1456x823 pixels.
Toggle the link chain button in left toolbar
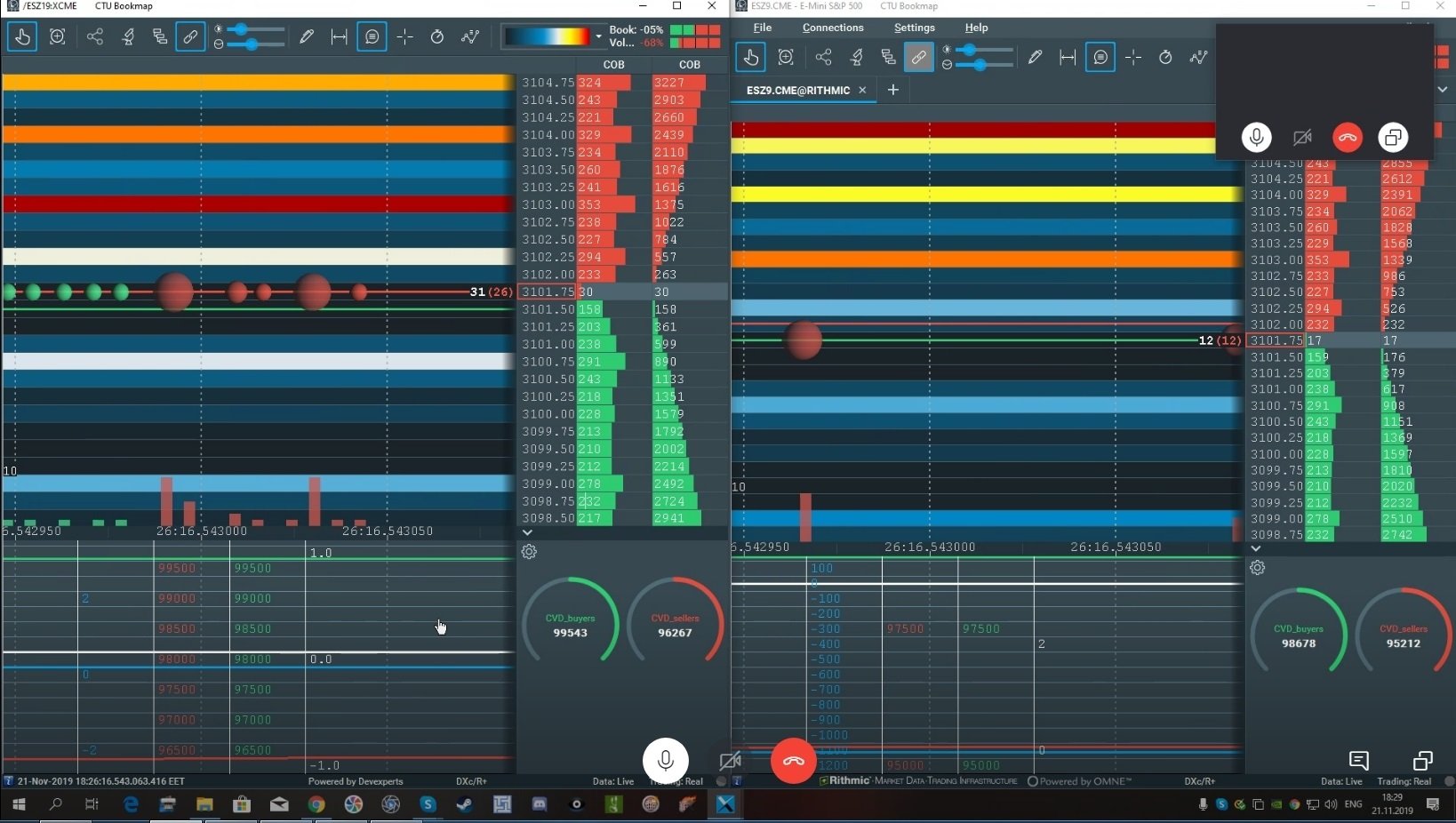pyautogui.click(x=190, y=37)
